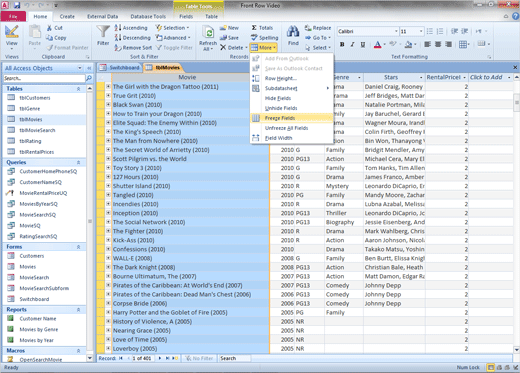Choose Row Height menu item
520x373 pixels.
(291, 78)
